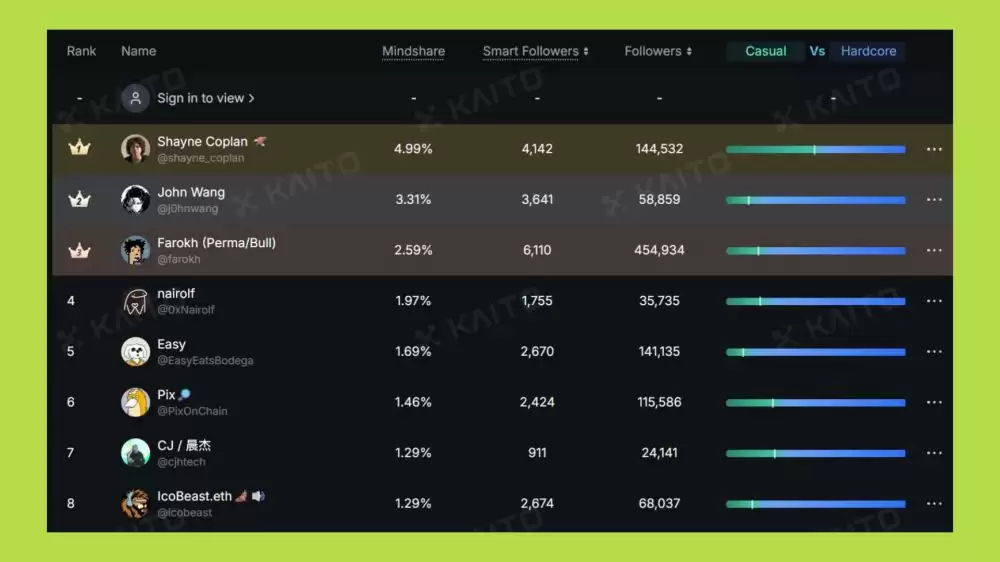1000x562 pixels.
Task: Click the nairolf profile avatar
Action: (x=135, y=300)
